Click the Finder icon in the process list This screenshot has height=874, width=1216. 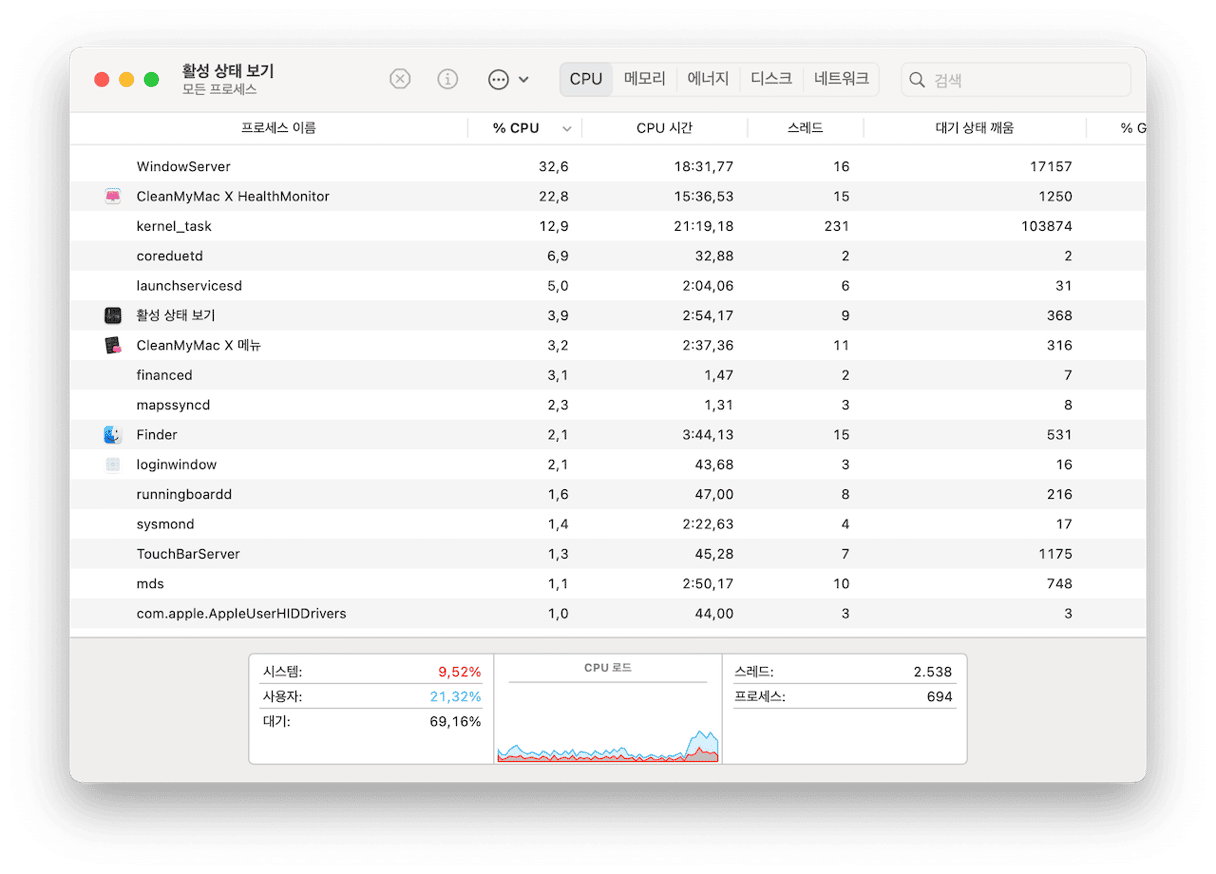pyautogui.click(x=113, y=435)
